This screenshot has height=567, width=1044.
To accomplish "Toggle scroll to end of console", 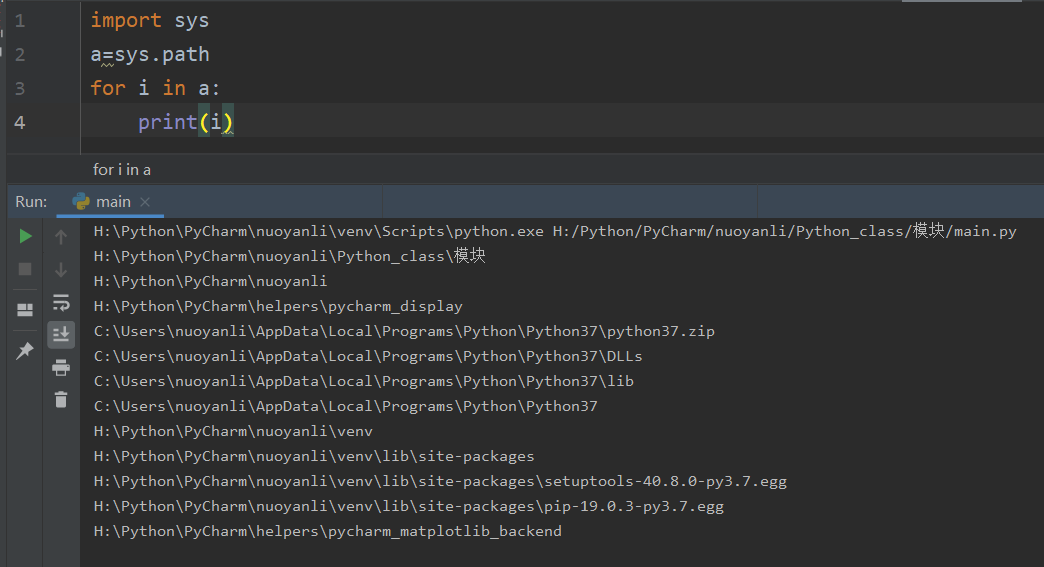I will tap(61, 334).
